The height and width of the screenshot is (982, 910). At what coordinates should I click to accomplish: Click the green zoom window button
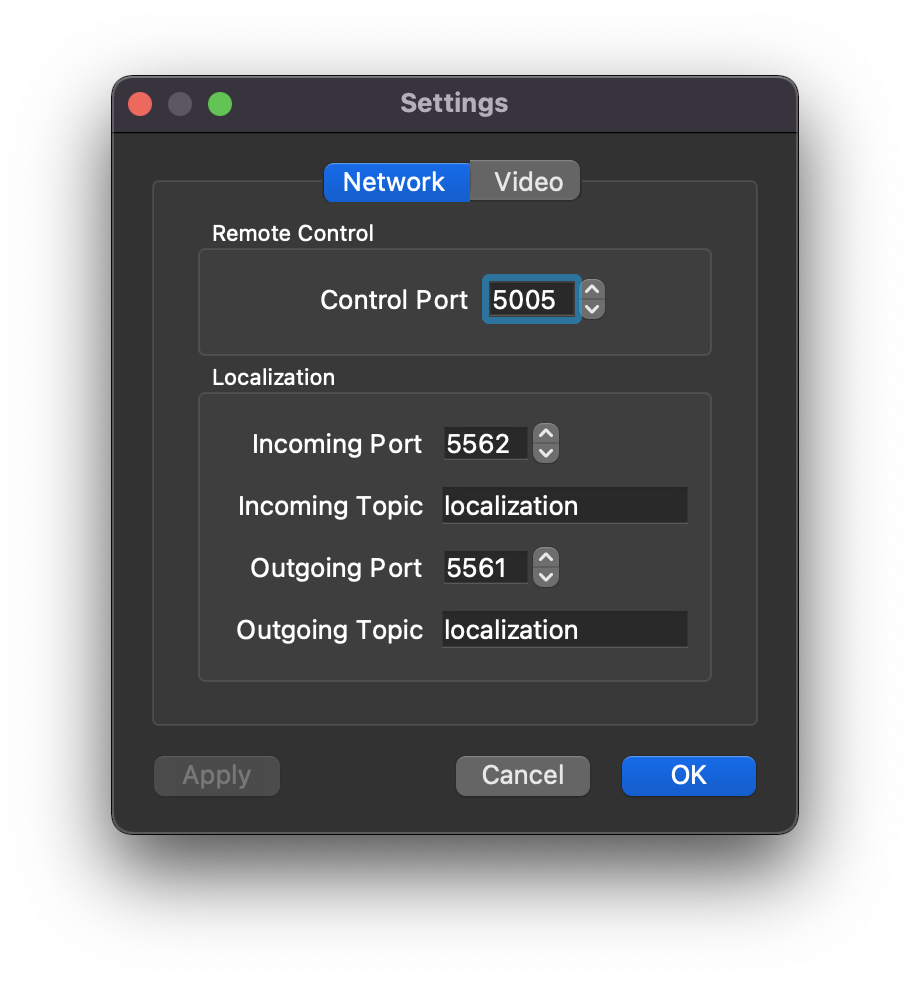220,104
